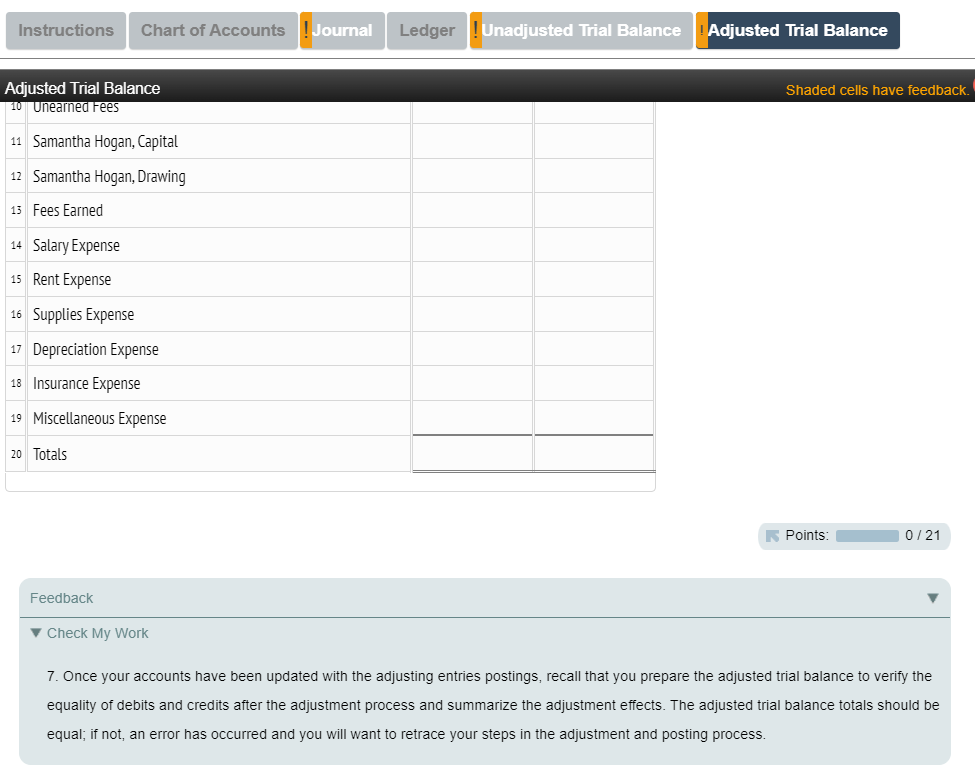Select the 'Fees Earned' account label

point(68,211)
